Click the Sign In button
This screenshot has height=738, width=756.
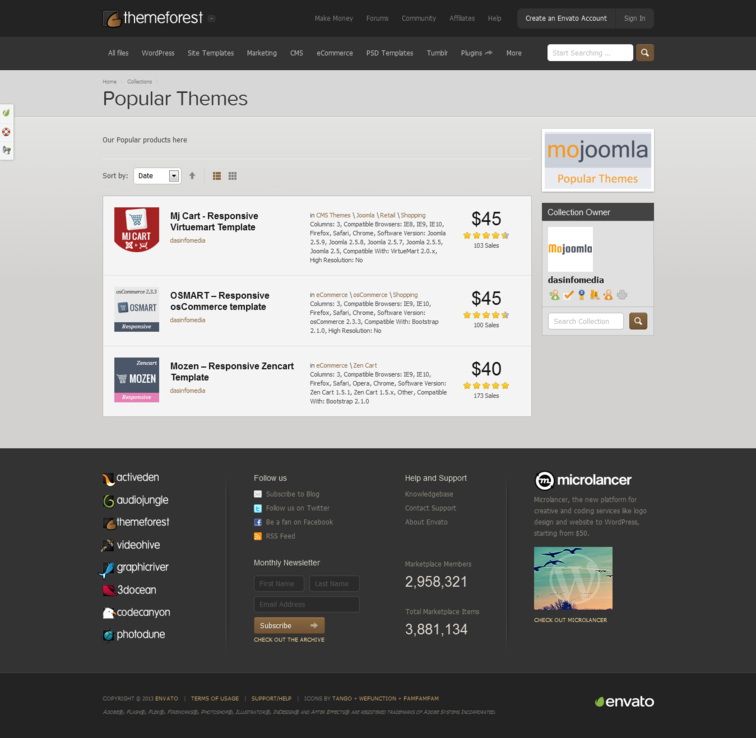pos(634,18)
